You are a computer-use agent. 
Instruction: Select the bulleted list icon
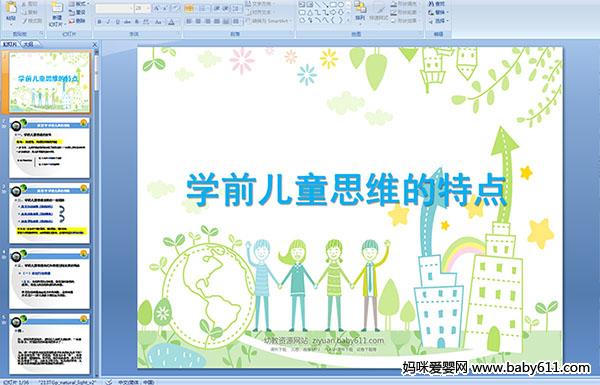click(x=189, y=8)
